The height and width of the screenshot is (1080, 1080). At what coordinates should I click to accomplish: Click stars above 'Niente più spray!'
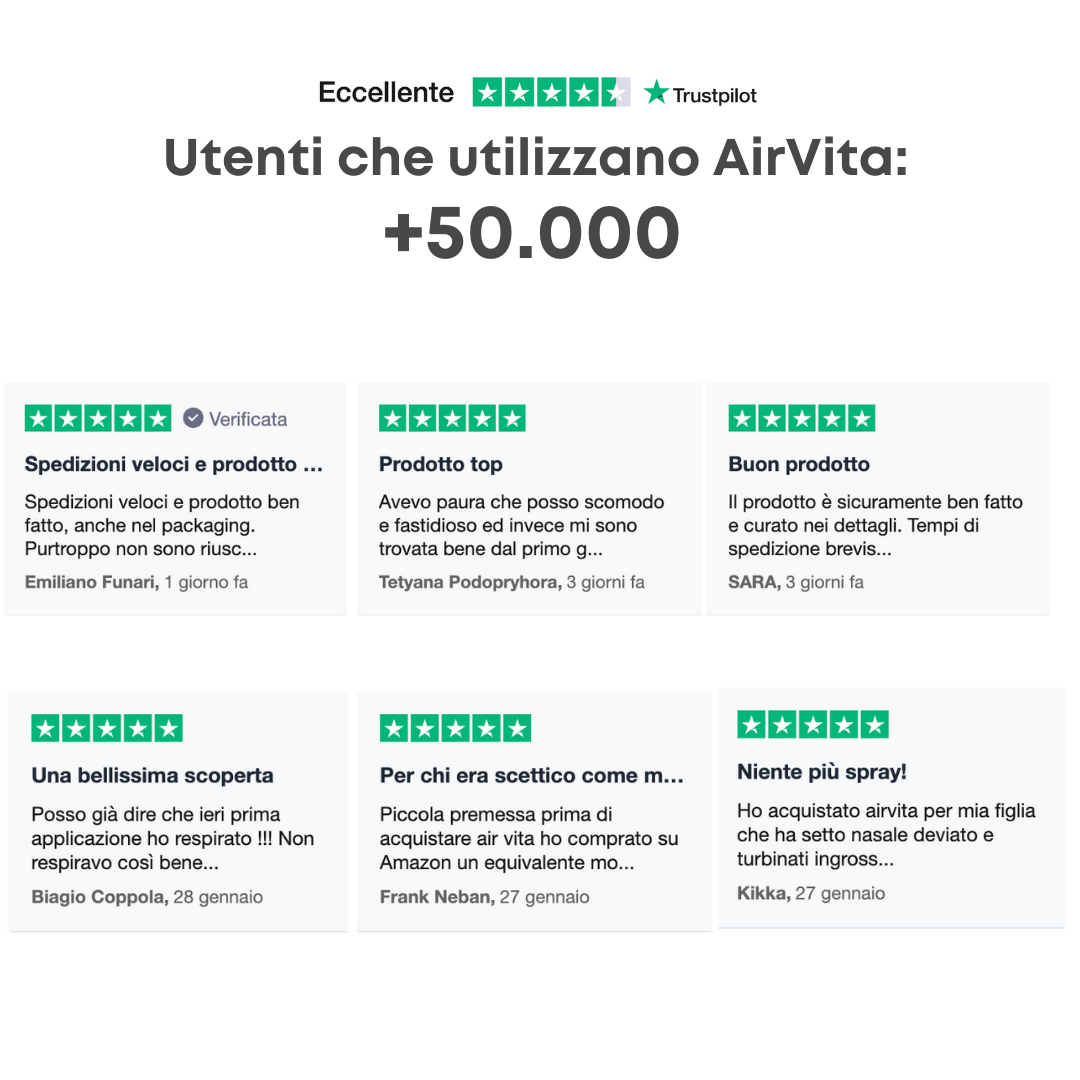point(813,725)
